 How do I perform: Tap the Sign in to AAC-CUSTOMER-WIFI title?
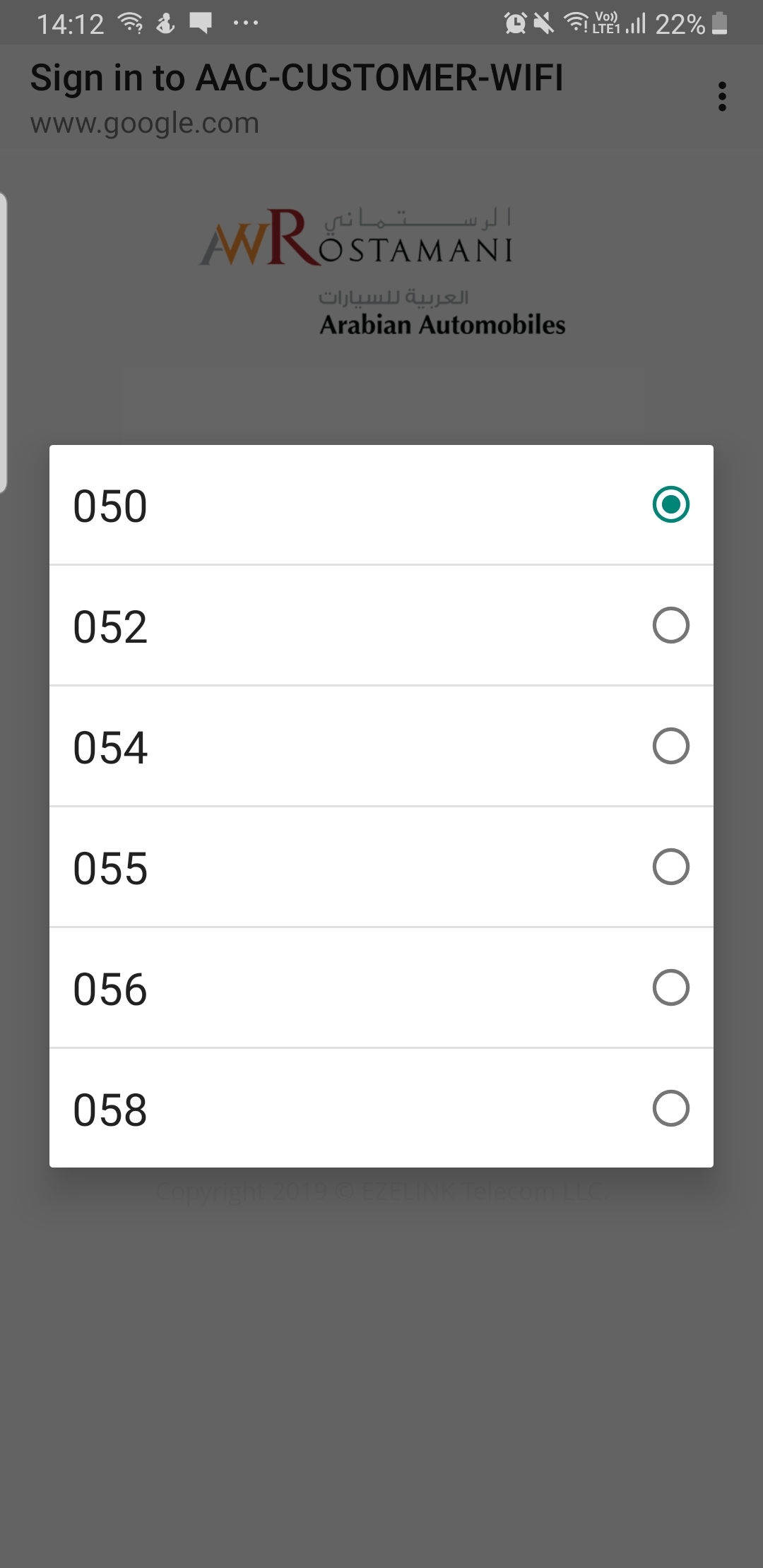click(x=297, y=78)
